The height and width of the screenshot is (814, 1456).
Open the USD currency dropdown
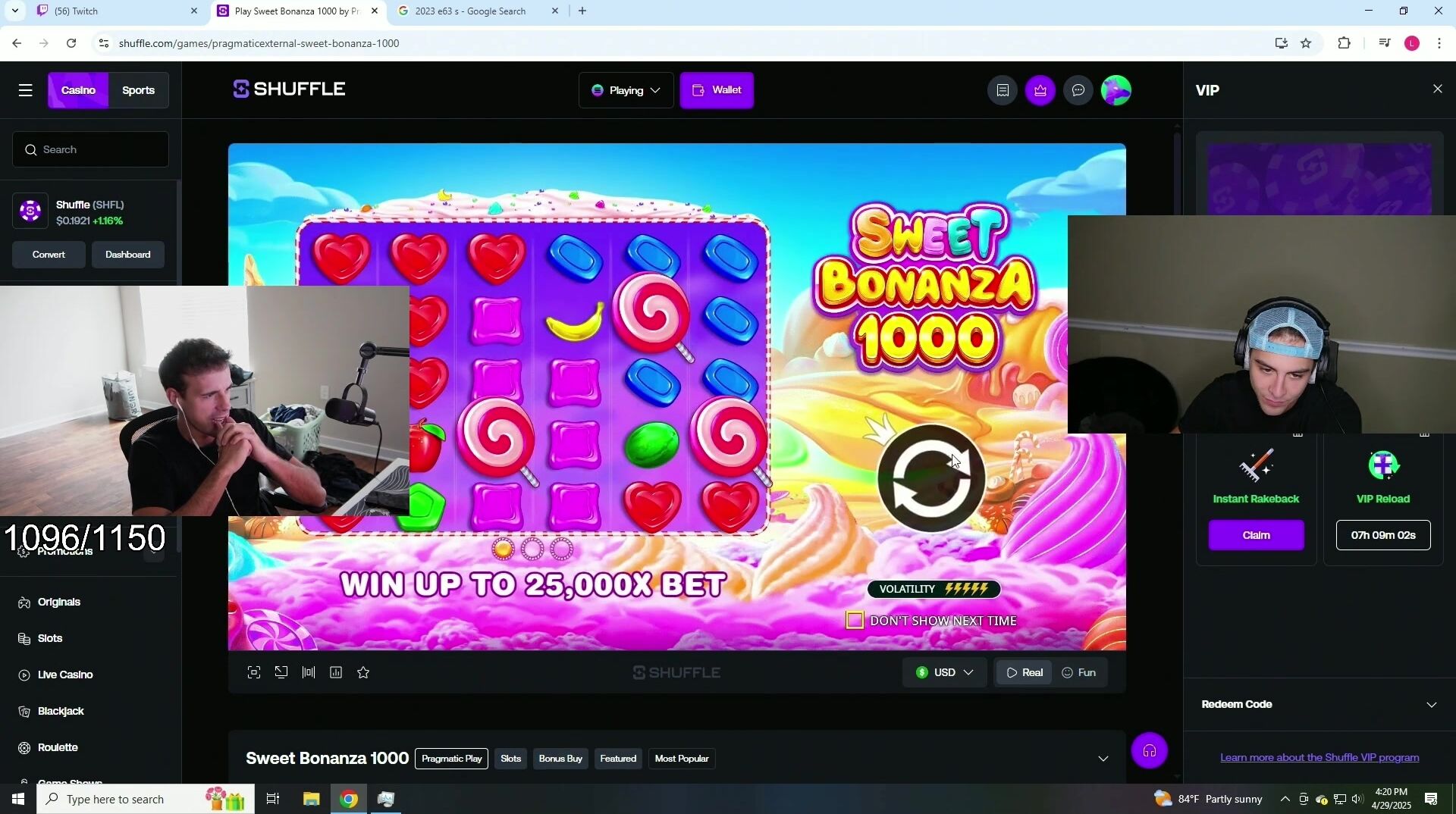944,672
